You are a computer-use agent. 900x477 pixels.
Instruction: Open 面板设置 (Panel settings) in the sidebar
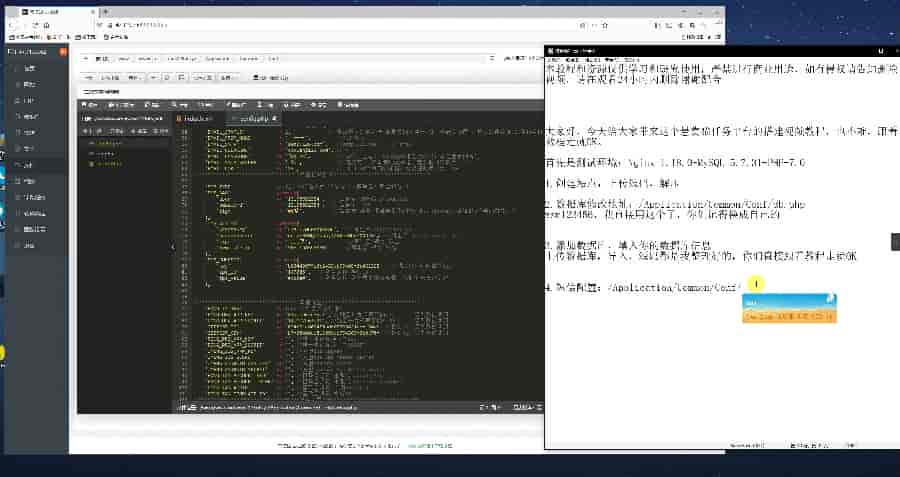coord(36,229)
